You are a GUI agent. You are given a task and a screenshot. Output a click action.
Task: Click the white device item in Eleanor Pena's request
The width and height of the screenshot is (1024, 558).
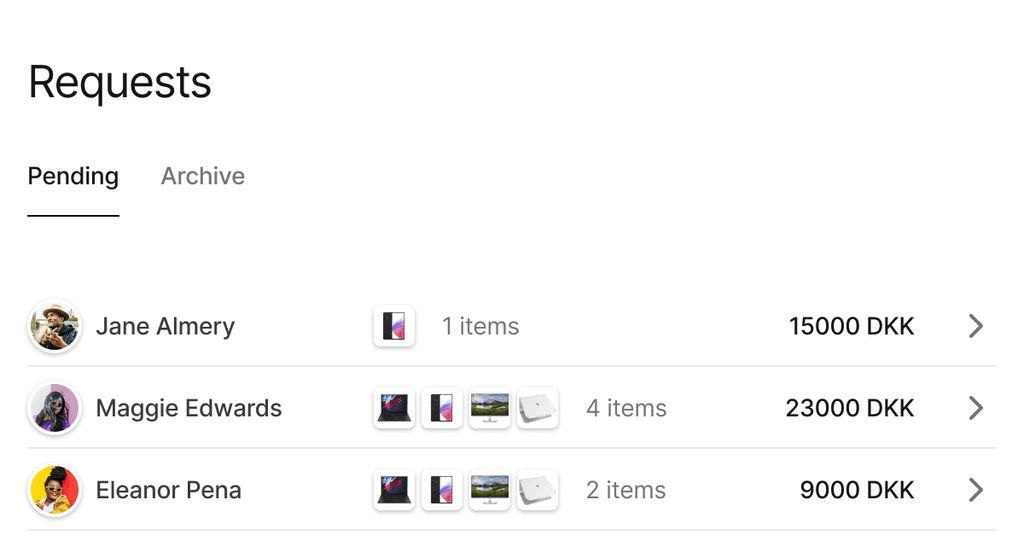(x=538, y=490)
